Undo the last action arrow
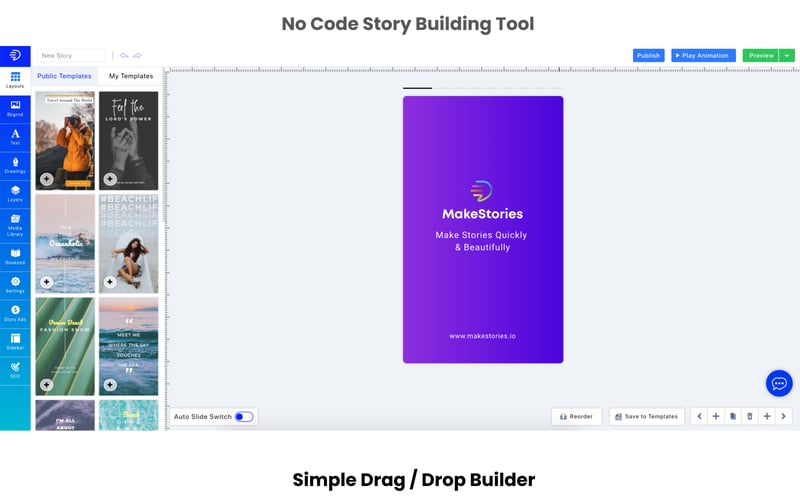 tap(124, 55)
